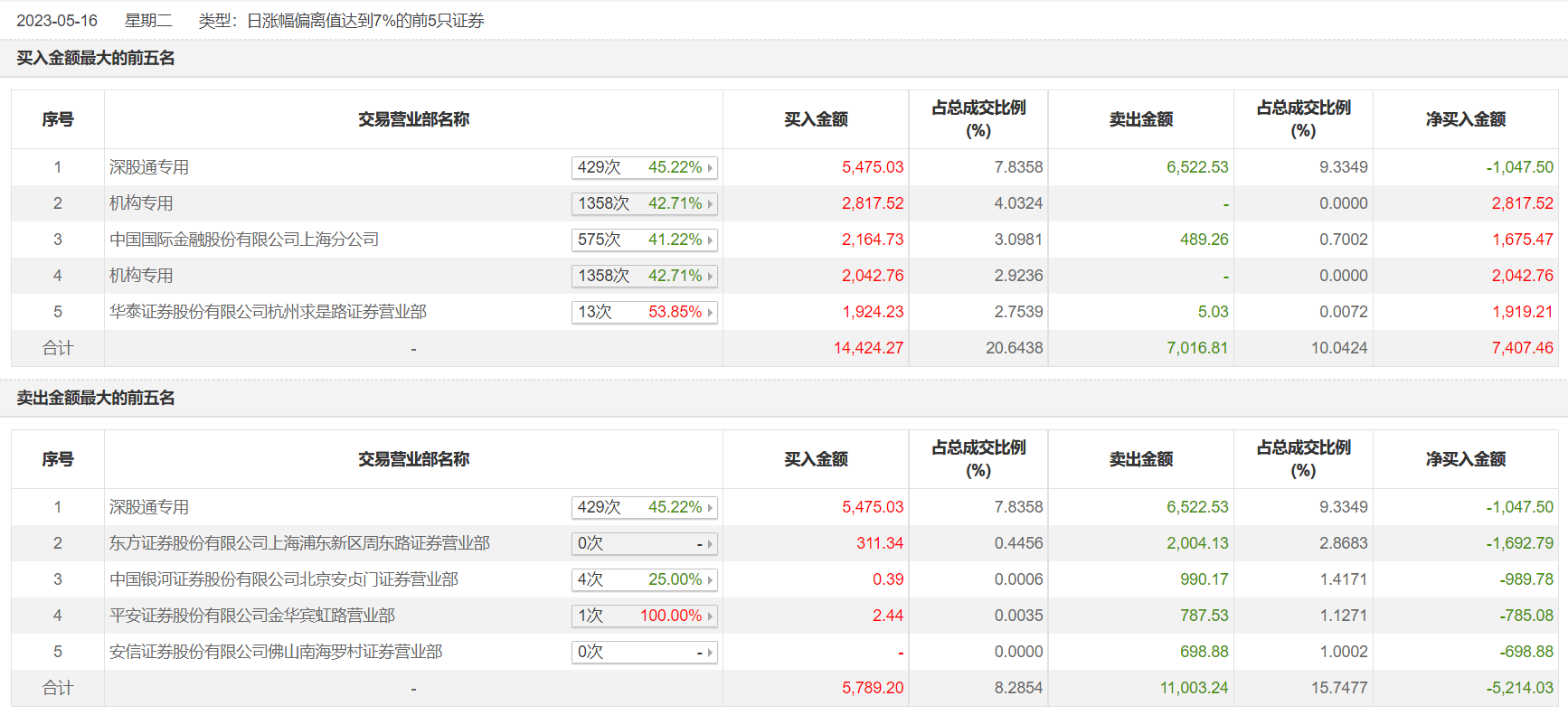
Task: Expand the 1358次 42.71% box in row 2
Action: click(644, 203)
